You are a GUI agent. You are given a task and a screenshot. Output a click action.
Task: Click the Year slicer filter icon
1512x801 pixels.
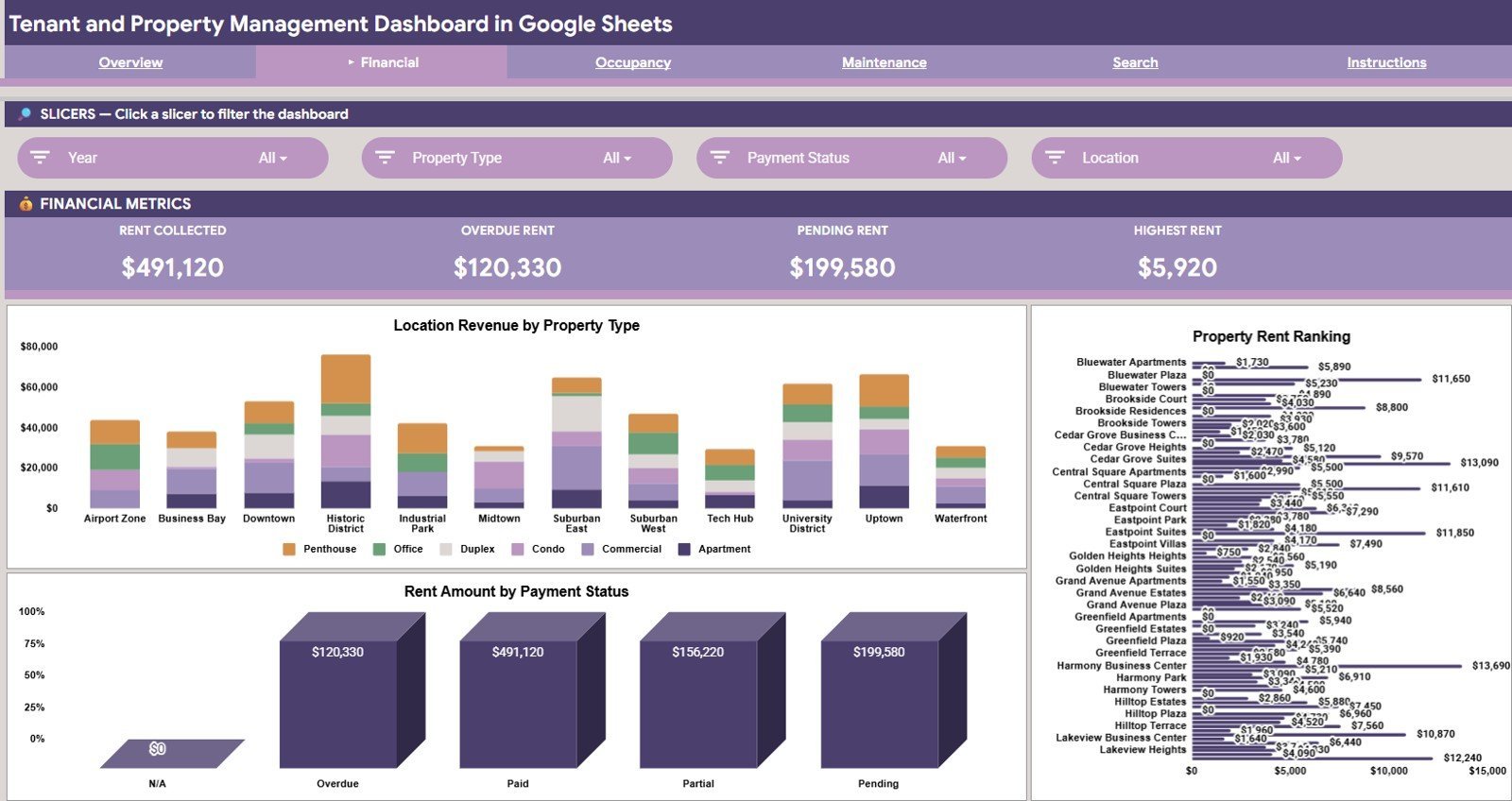[40, 158]
